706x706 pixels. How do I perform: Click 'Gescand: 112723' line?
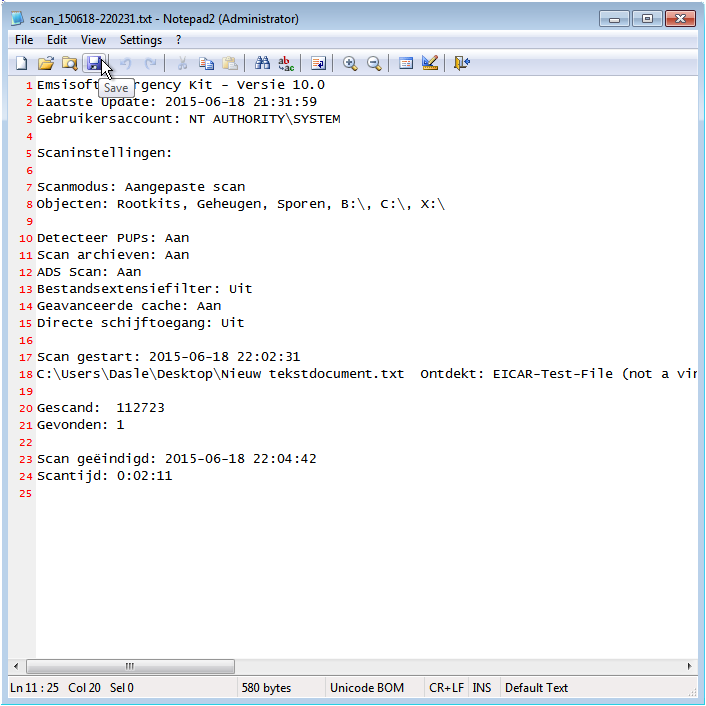click(101, 408)
